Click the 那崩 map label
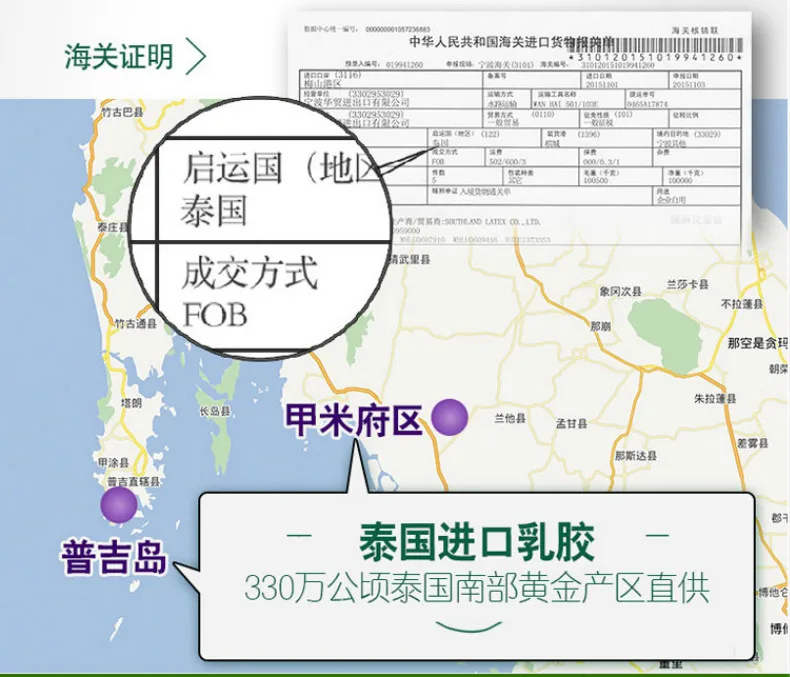Screen dimensions: 790x677 tap(601, 326)
